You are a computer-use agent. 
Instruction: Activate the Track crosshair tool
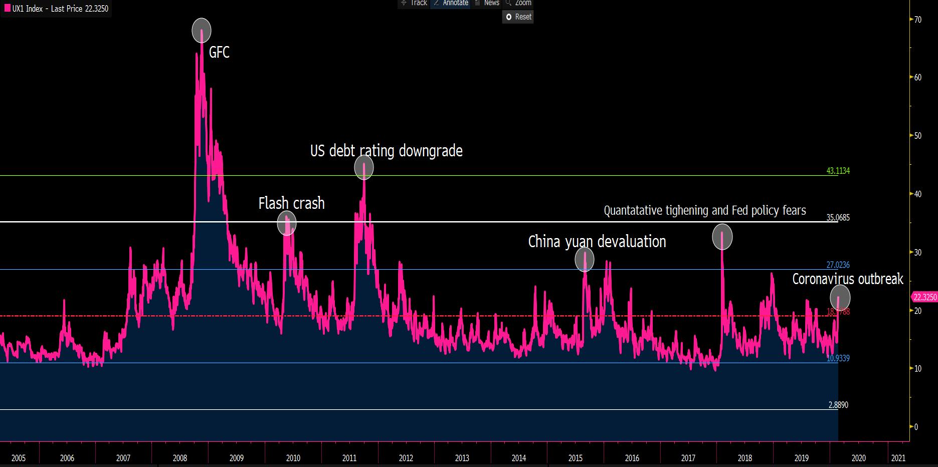[413, 3]
